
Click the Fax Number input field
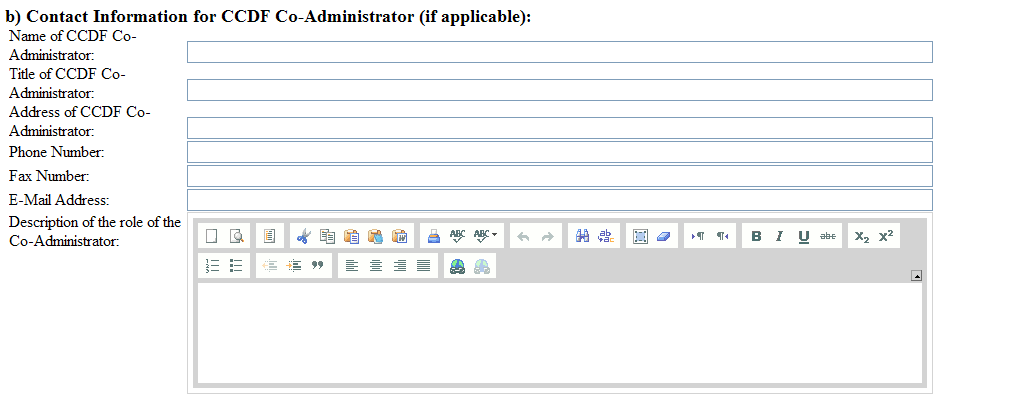pos(560,176)
